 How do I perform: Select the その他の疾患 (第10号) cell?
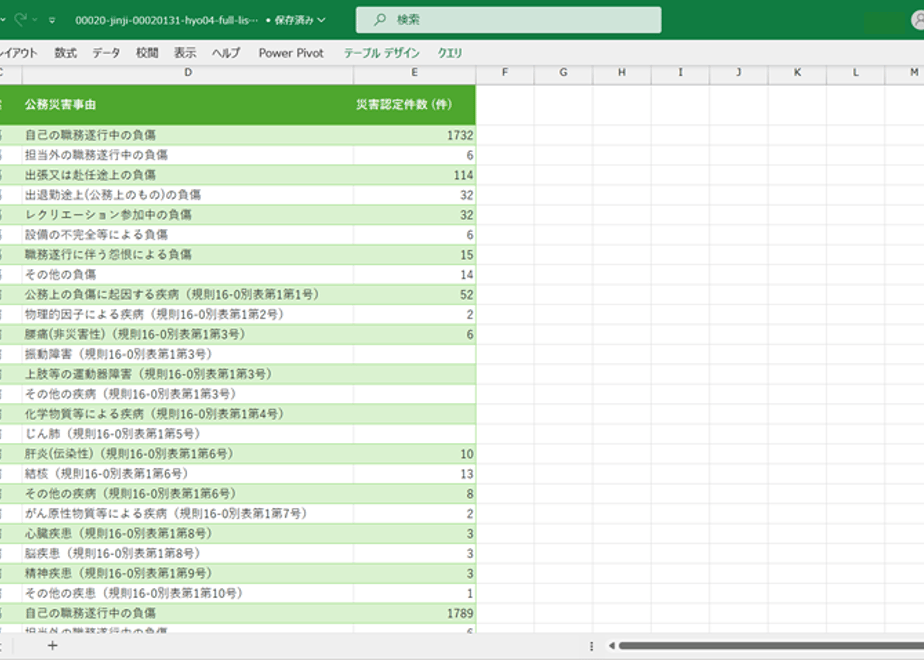pos(188,593)
